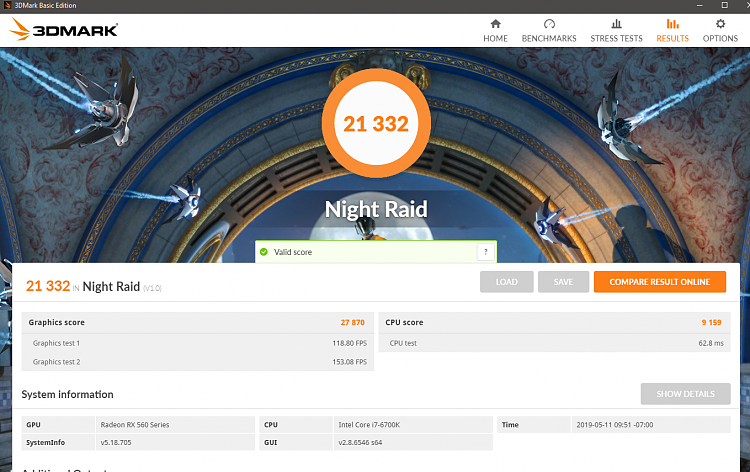Click the 3DMark logo
The image size is (750, 472).
tap(64, 29)
